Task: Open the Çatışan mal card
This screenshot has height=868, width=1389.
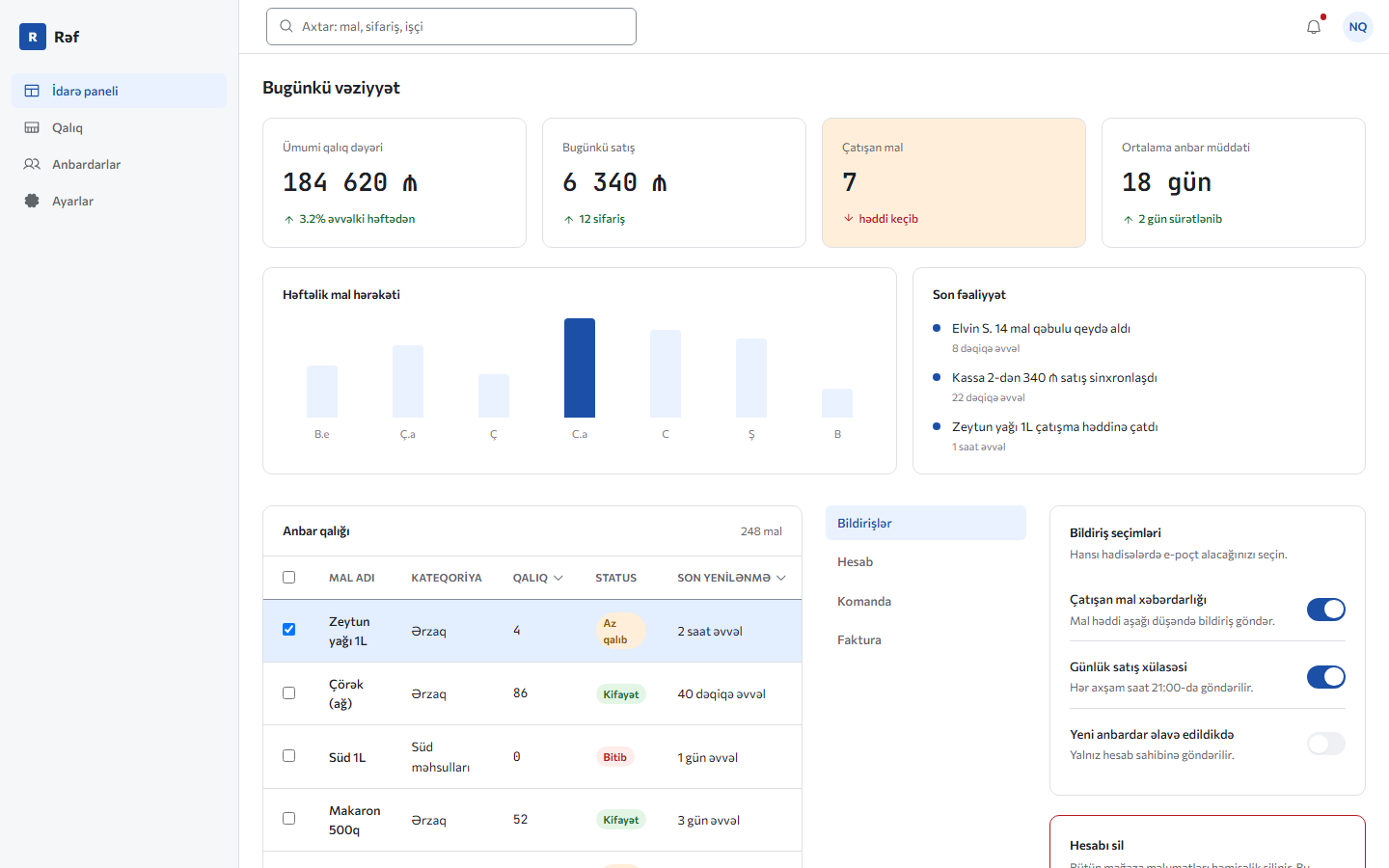Action: tap(954, 182)
